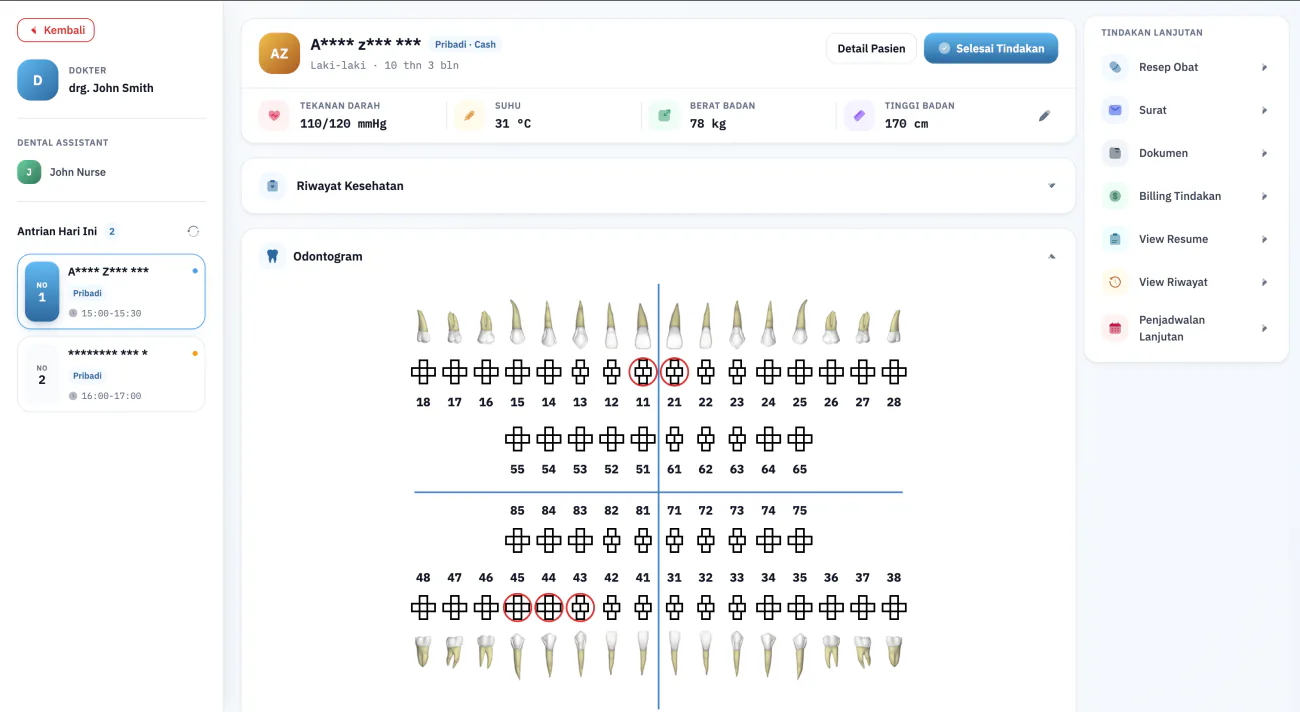Viewport: 1300px width, 712px height.
Task: Open the Surat menu item
Action: point(1186,110)
